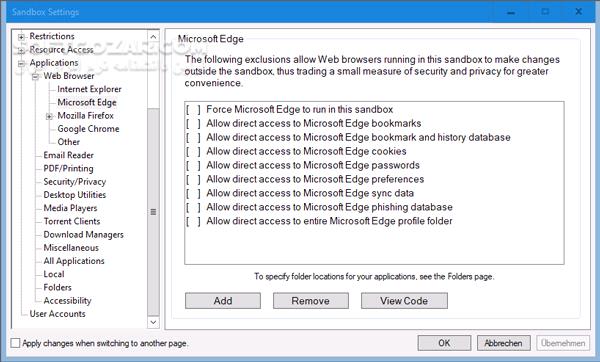The height and width of the screenshot is (362, 600).
Task: Cancel with the Abbrechen button
Action: (x=504, y=343)
